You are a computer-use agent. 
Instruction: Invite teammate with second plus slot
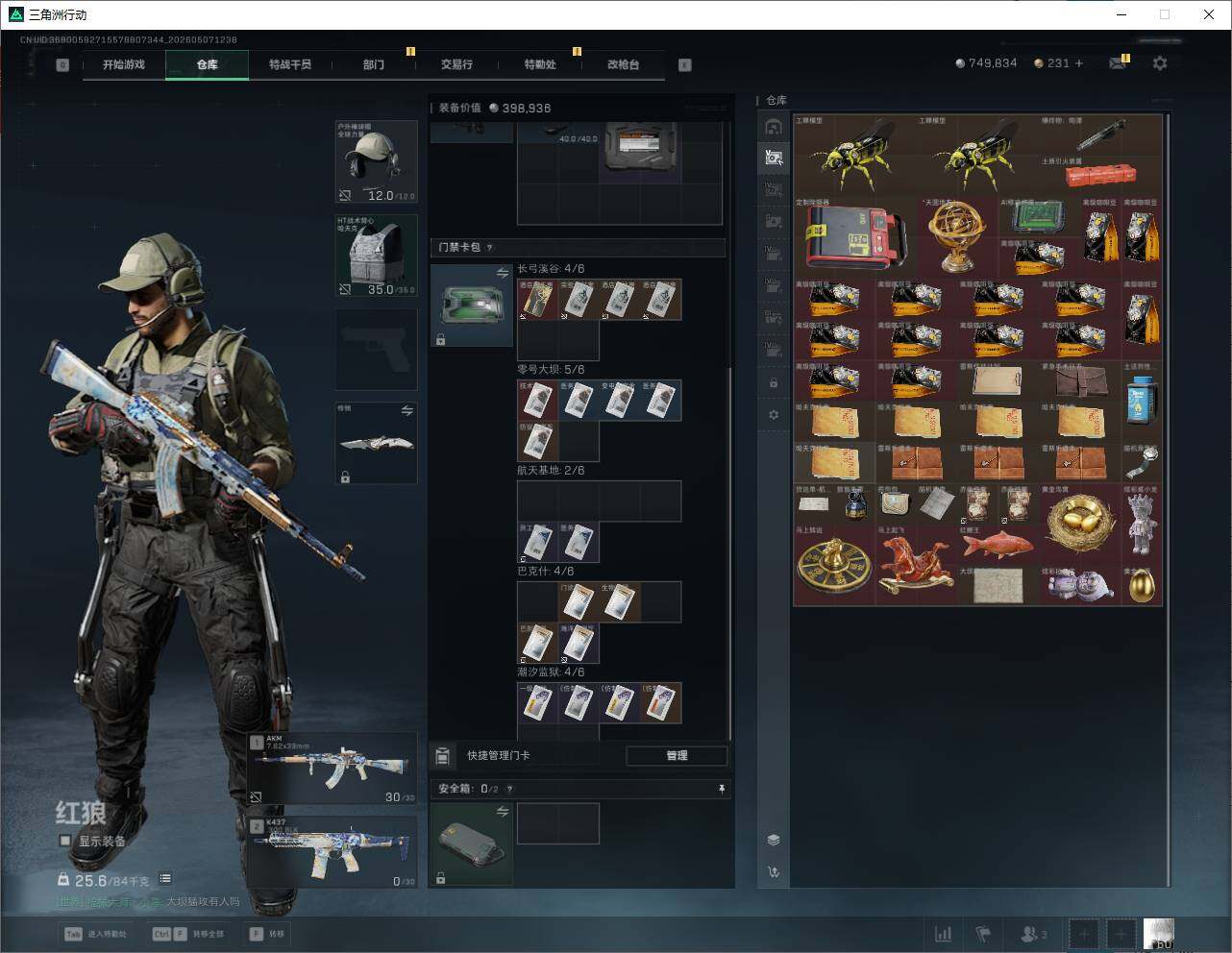pyautogui.click(x=1121, y=934)
